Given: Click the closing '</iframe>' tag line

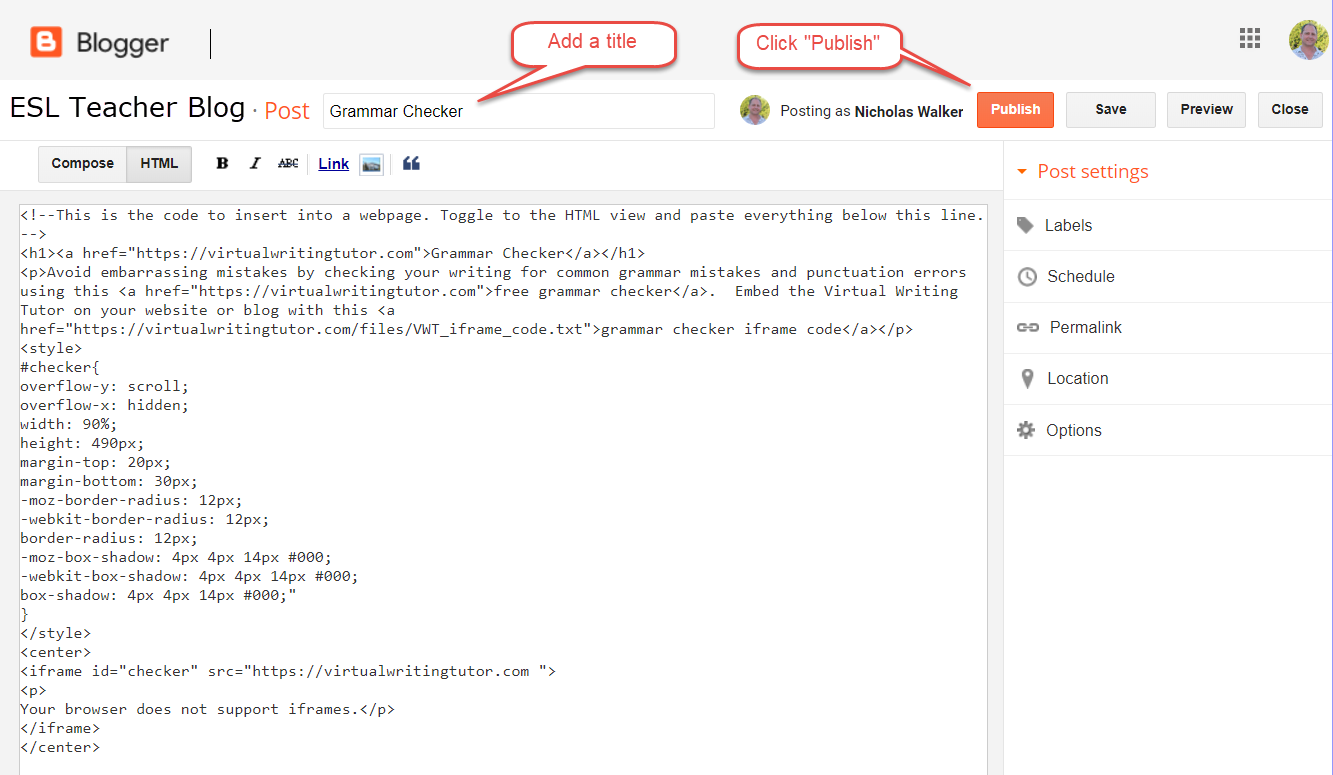Looking at the screenshot, I should coord(60,728).
